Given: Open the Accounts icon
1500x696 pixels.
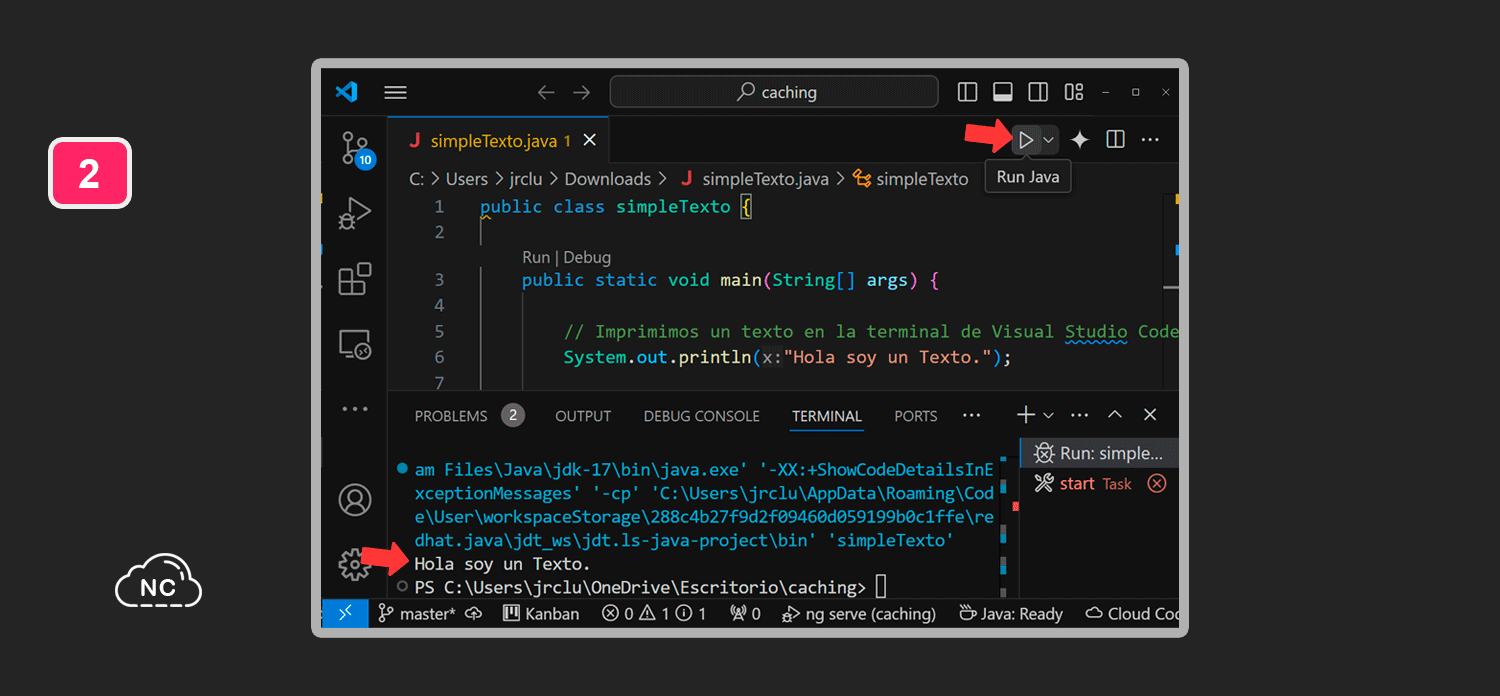Looking at the screenshot, I should [355, 500].
